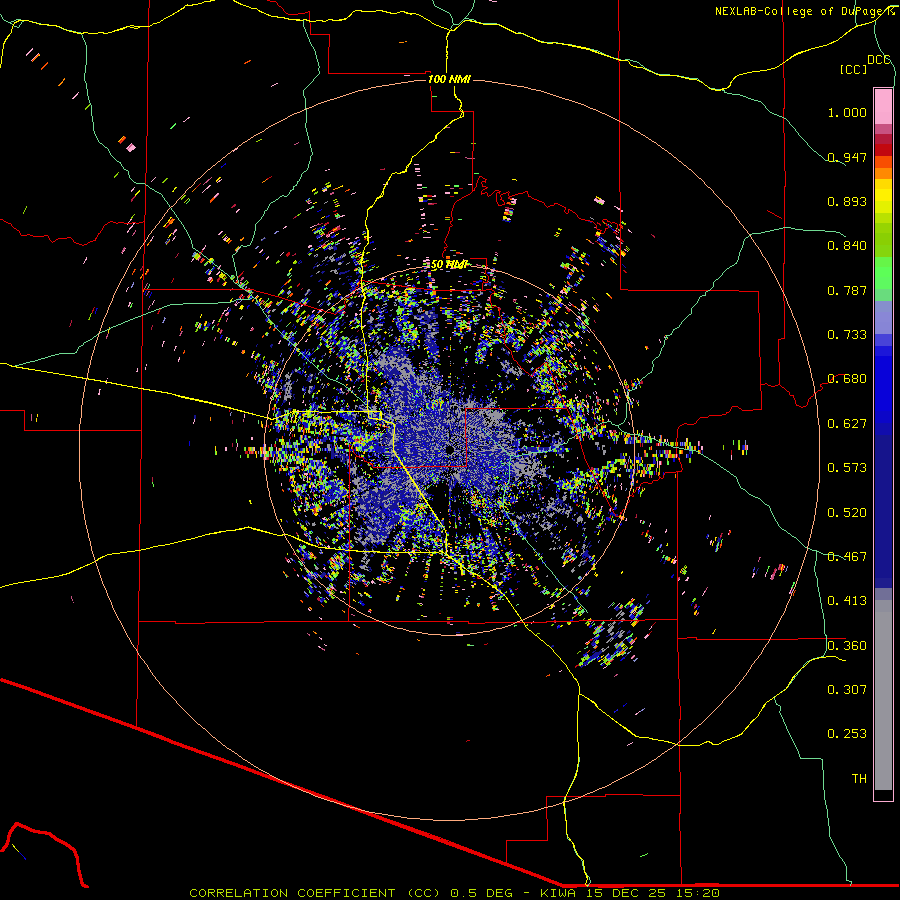Screen dimensions: 900x900
Task: Click the black radar site dot at the center
Action: [x=450, y=449]
